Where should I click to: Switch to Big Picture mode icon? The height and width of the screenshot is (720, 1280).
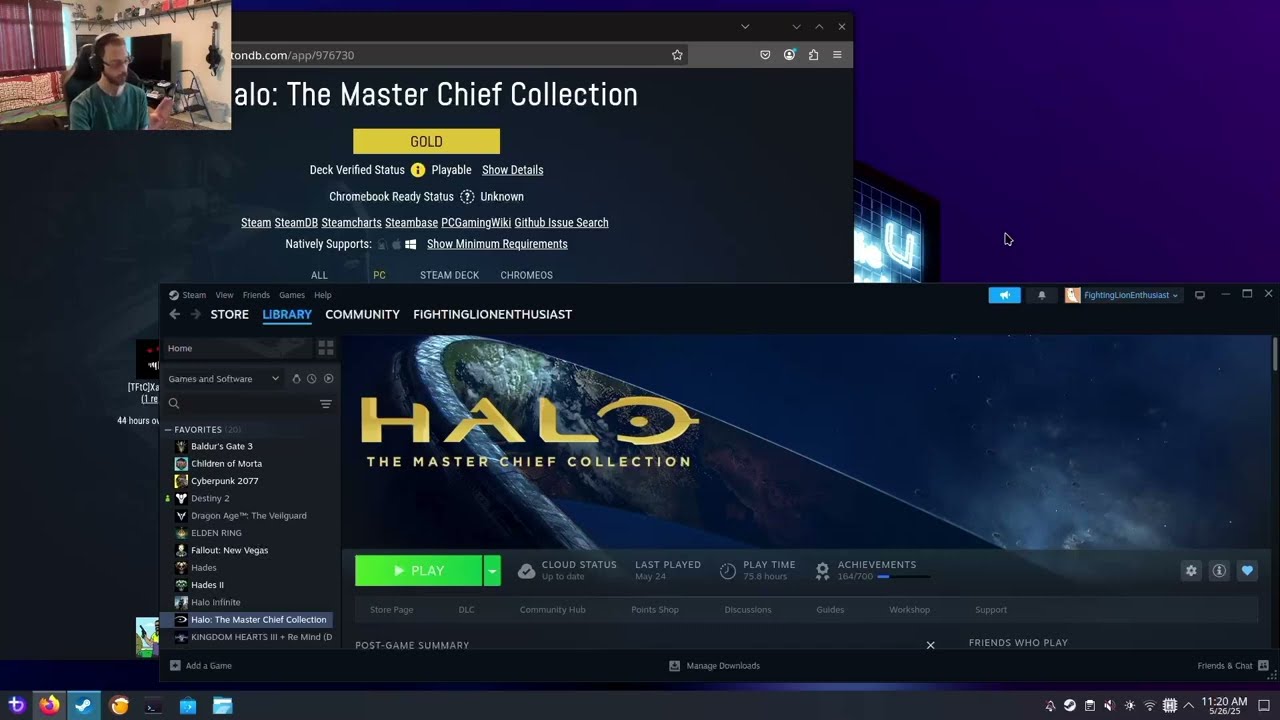point(1200,295)
